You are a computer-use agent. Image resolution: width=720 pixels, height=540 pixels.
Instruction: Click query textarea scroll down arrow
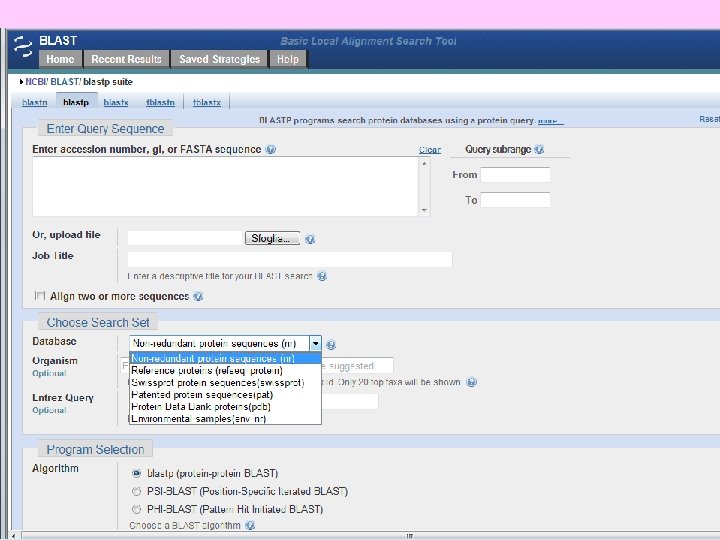pos(424,210)
